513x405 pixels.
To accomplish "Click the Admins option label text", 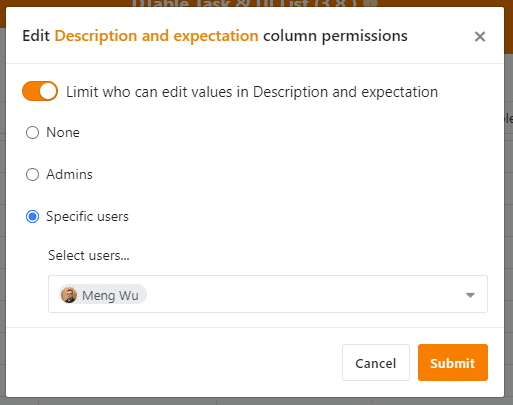I will (x=69, y=174).
